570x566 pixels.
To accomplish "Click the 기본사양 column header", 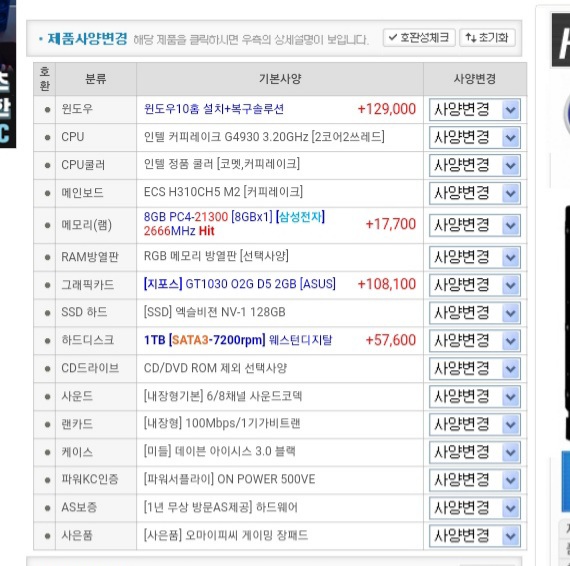I will tap(280, 79).
